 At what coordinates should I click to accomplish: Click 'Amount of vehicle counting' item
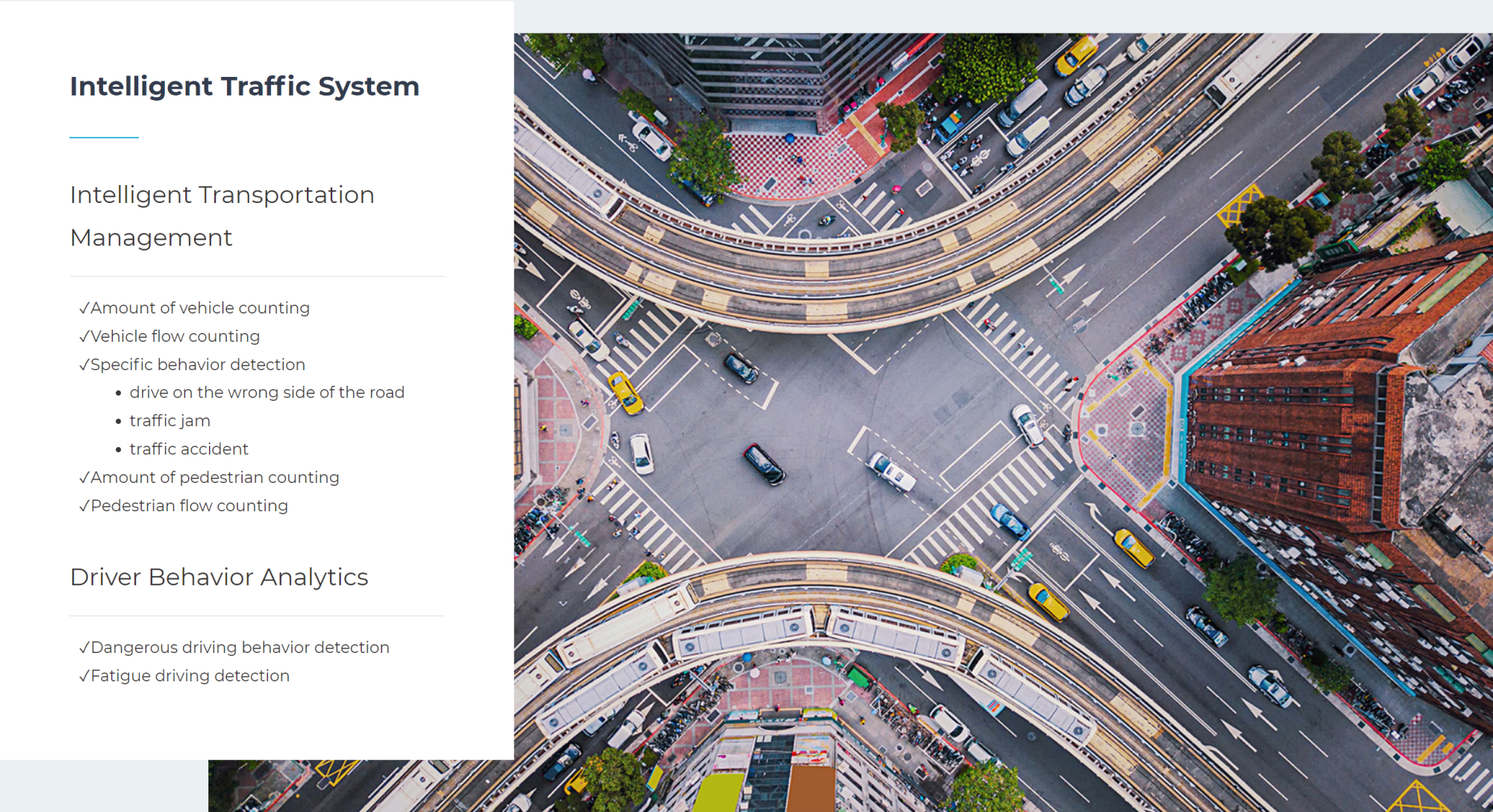pos(194,307)
